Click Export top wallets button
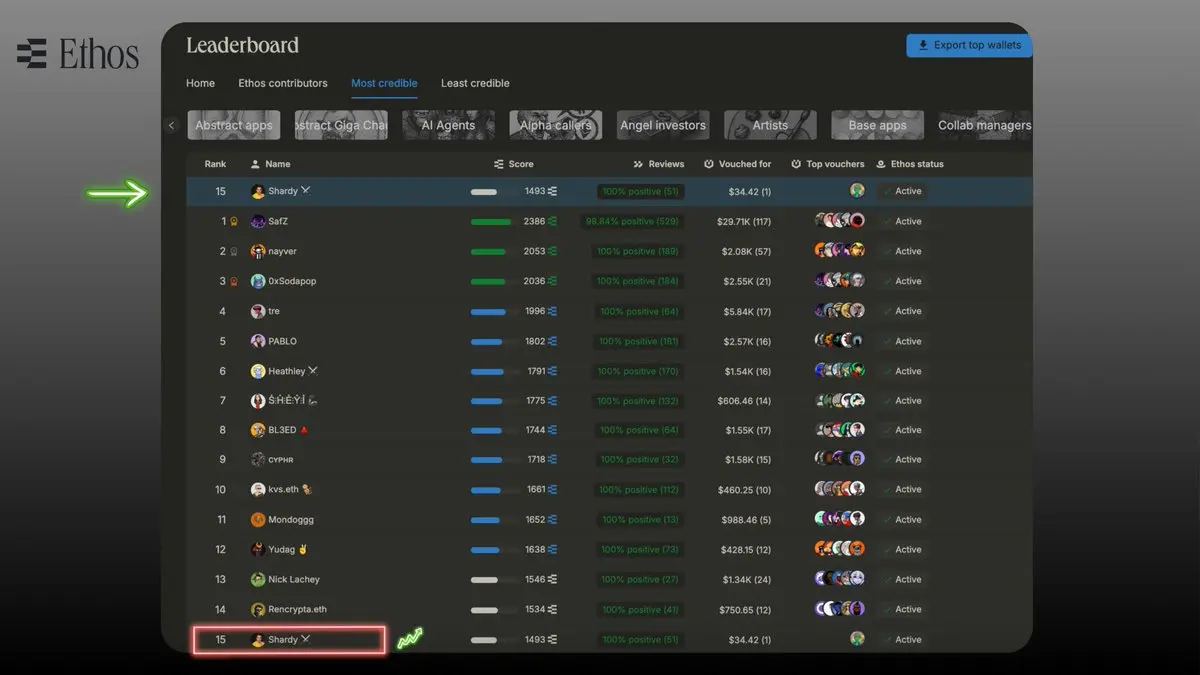This screenshot has height=675, width=1200. coord(969,45)
